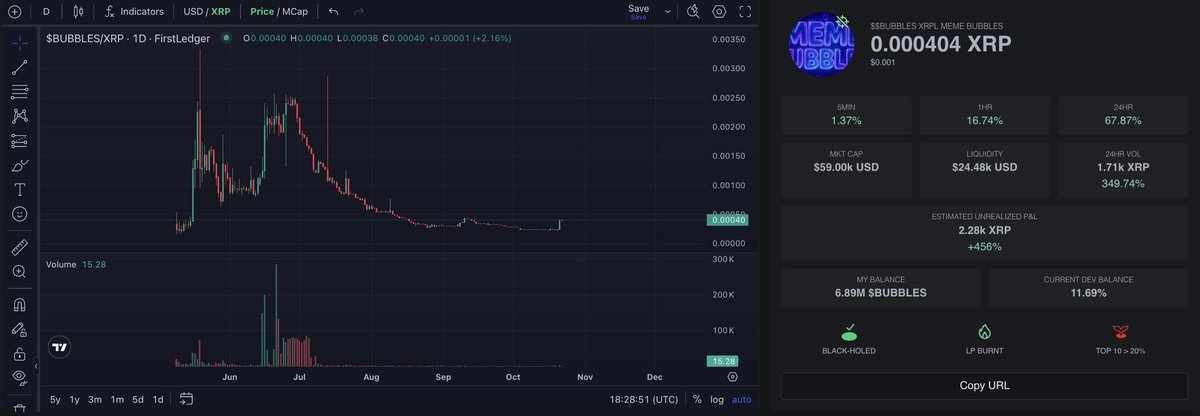
Task: Click the 5MIN 1.37% stat card
Action: tap(846, 115)
